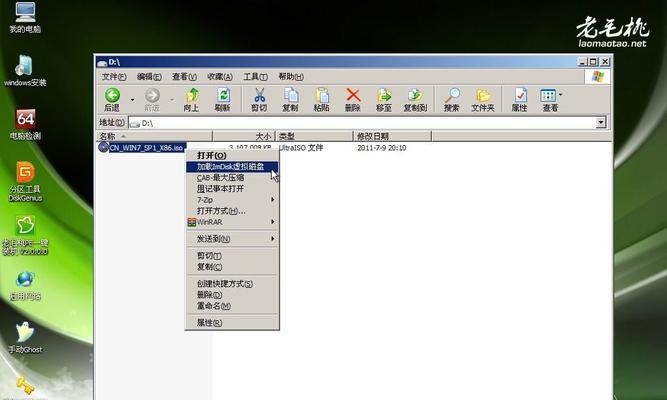Open the 收藏(A) menu
This screenshot has height=400, width=667.
[x=219, y=77]
